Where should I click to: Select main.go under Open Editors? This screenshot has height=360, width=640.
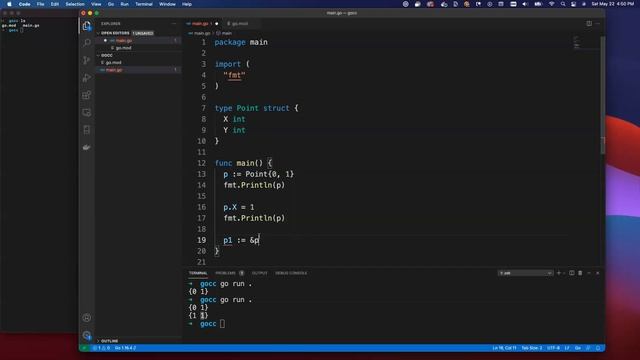139,40
